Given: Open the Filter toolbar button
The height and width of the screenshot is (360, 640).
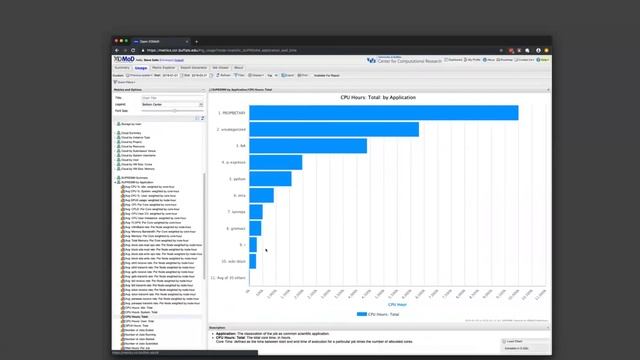Looking at the screenshot, I should (239, 76).
